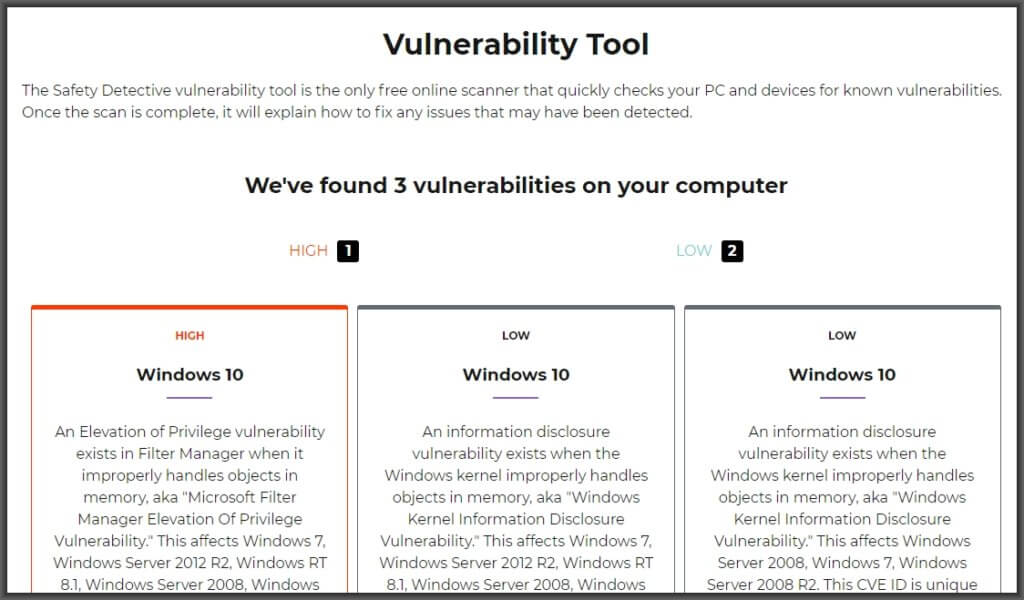Click the orange top border of the HIGH card
This screenshot has width=1024, height=600.
click(190, 307)
